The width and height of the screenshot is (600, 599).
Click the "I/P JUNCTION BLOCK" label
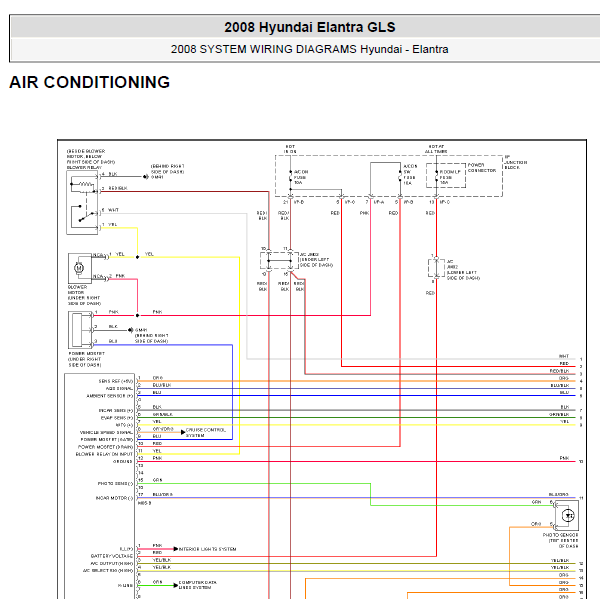point(515,162)
